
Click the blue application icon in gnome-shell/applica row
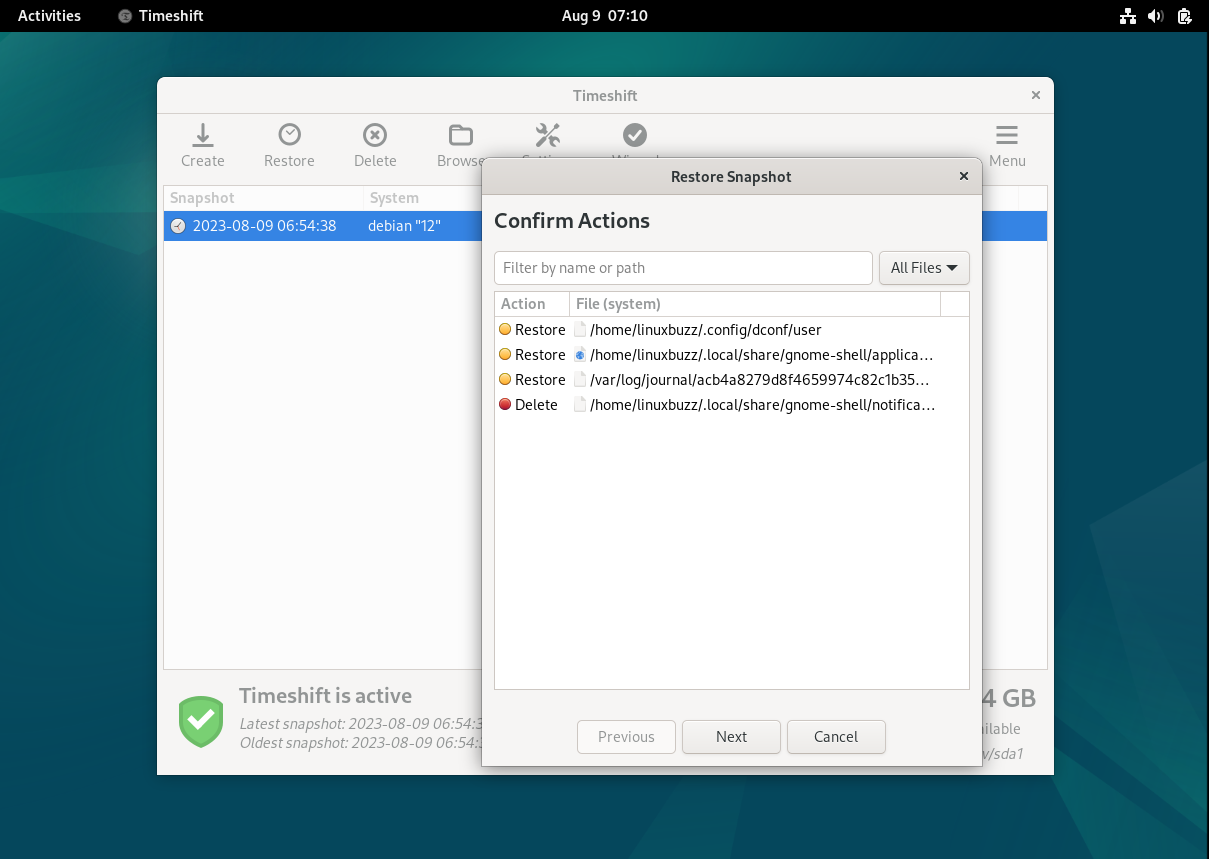point(580,355)
